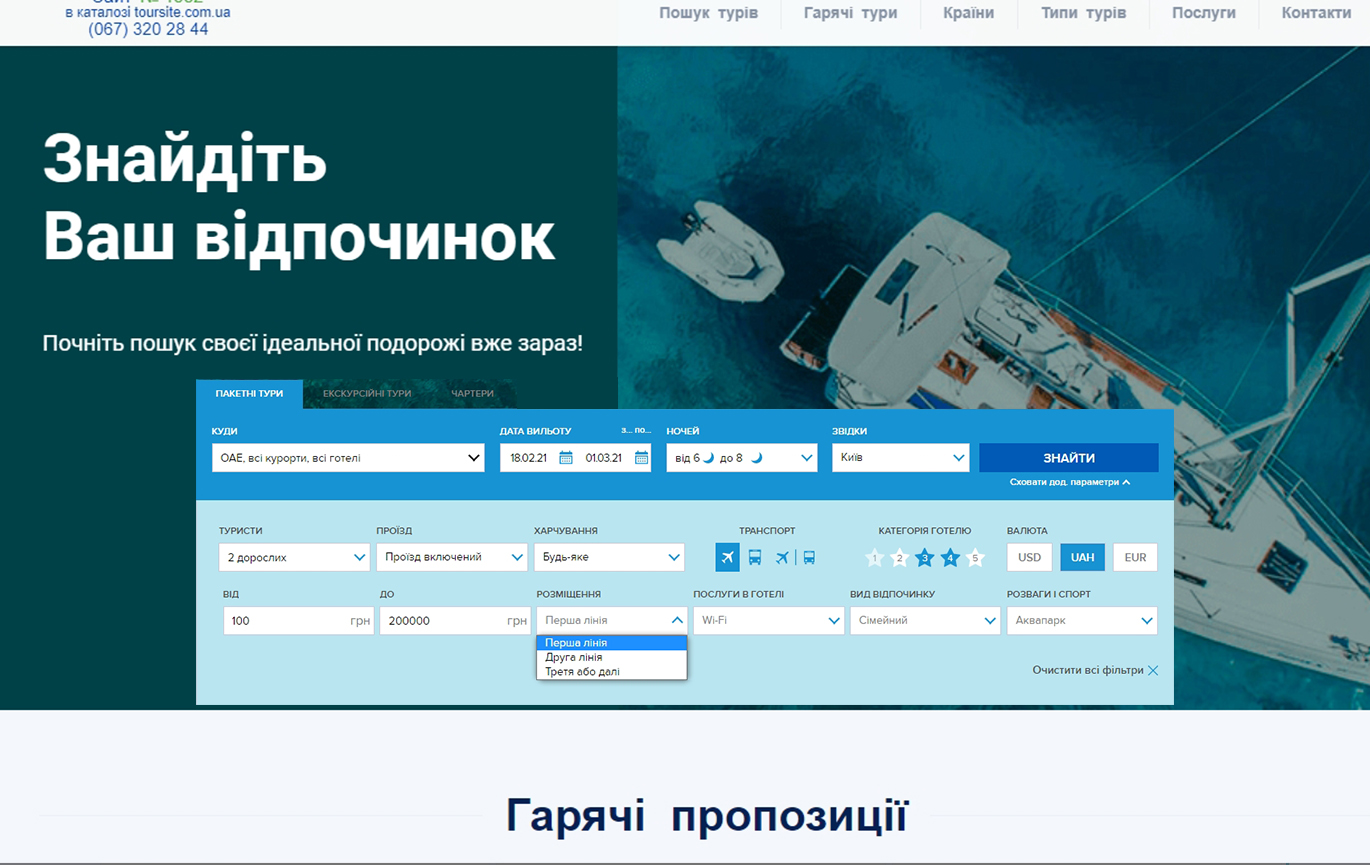Click the Знайти search button
The width and height of the screenshot is (1370, 865).
tap(1069, 458)
